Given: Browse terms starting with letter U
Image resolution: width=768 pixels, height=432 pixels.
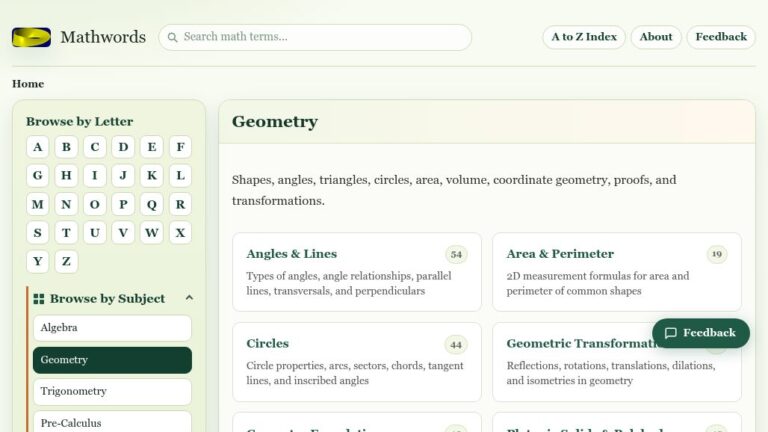Looking at the screenshot, I should [x=95, y=233].
